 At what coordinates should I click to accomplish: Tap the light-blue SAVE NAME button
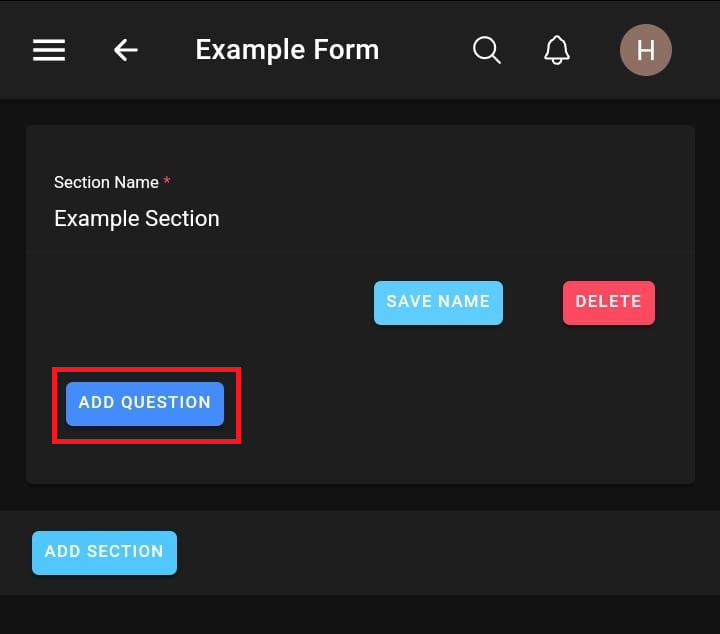tap(438, 302)
